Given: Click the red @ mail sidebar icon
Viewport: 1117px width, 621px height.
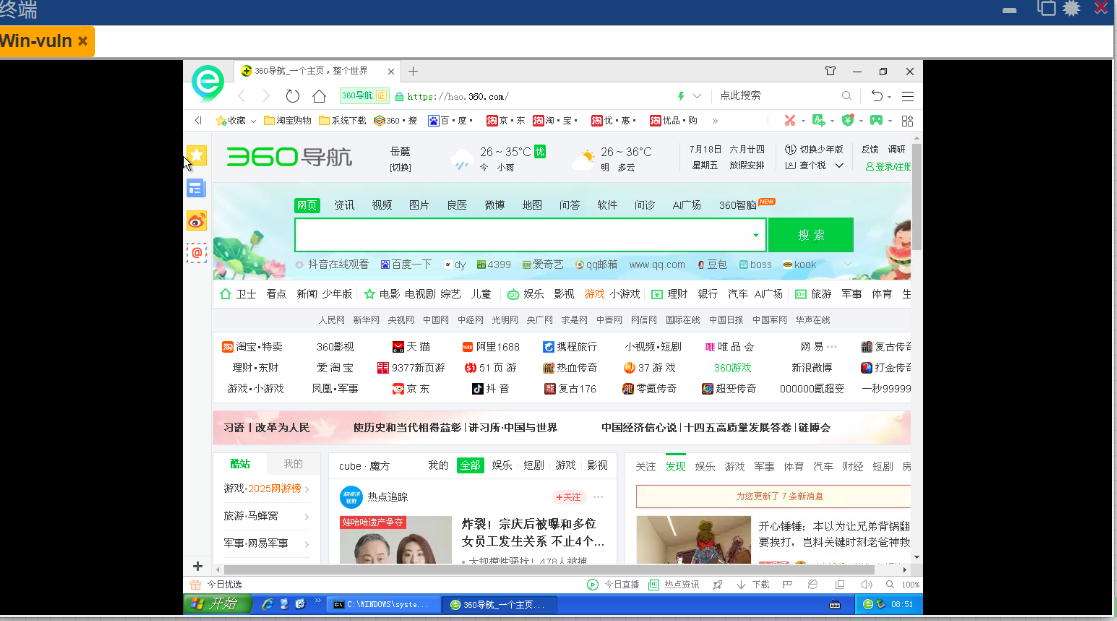Looking at the screenshot, I should coord(197,253).
